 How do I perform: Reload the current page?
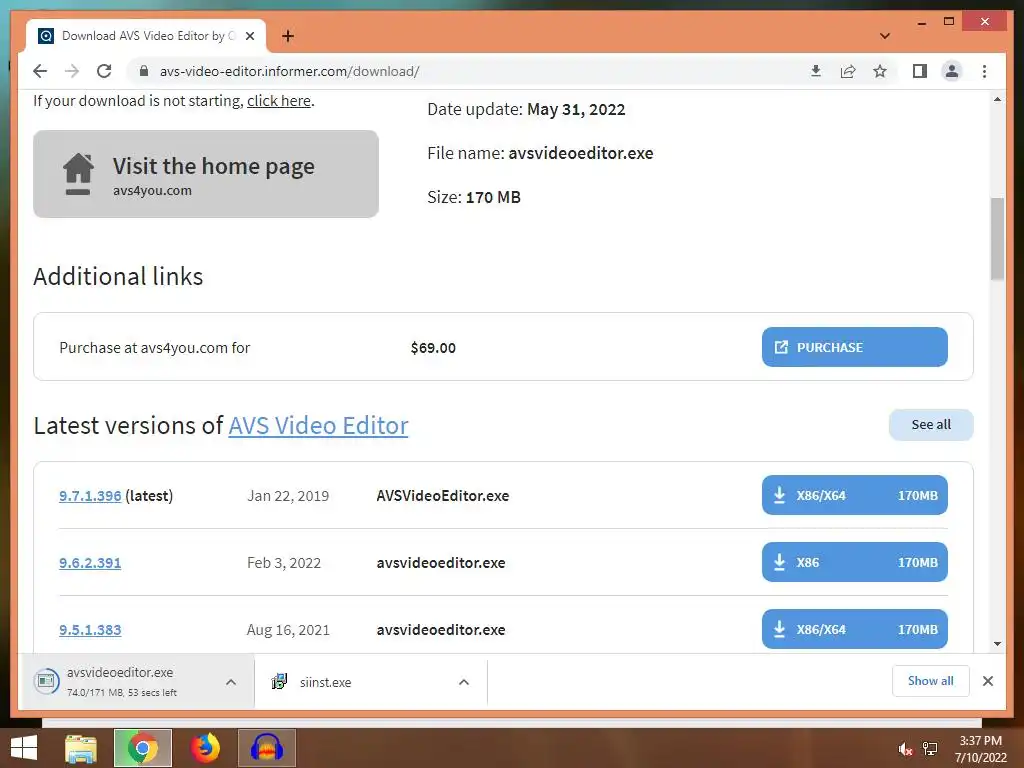coord(104,71)
